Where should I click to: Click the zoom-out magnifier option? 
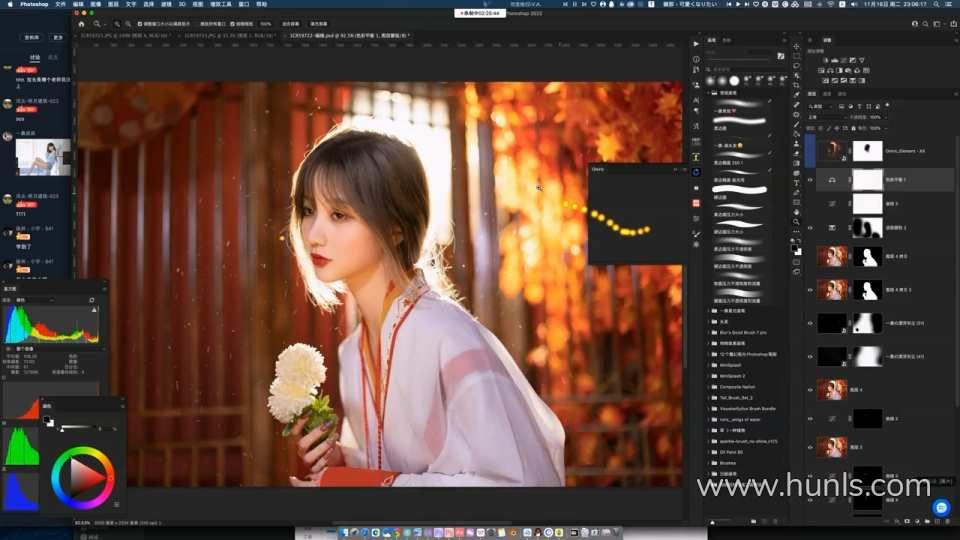pyautogui.click(x=128, y=24)
